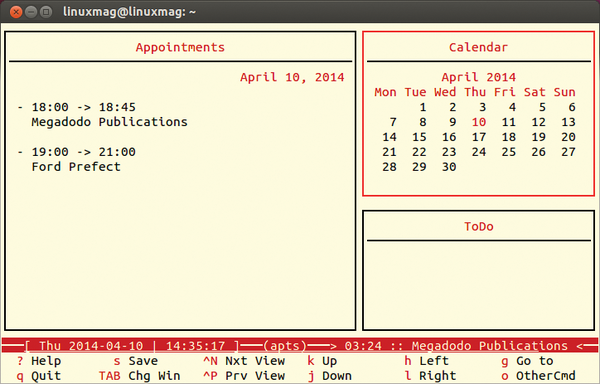Select day 19 in the calendar
Viewport: 600px width, 384px height.
[538, 137]
